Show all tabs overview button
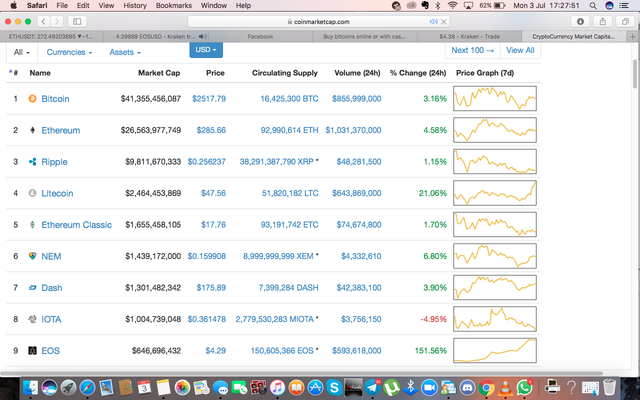Screen dimensions: 640x400 (x=625, y=21)
